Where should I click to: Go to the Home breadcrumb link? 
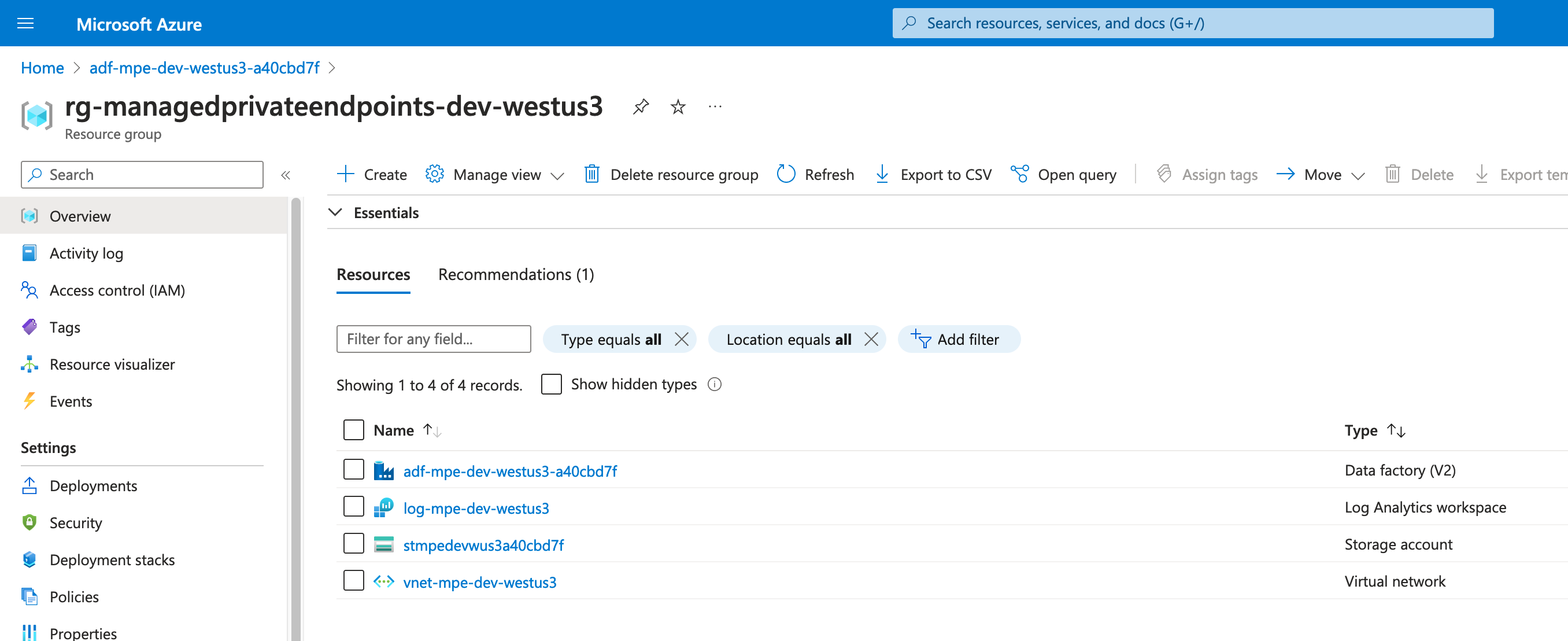click(x=42, y=68)
